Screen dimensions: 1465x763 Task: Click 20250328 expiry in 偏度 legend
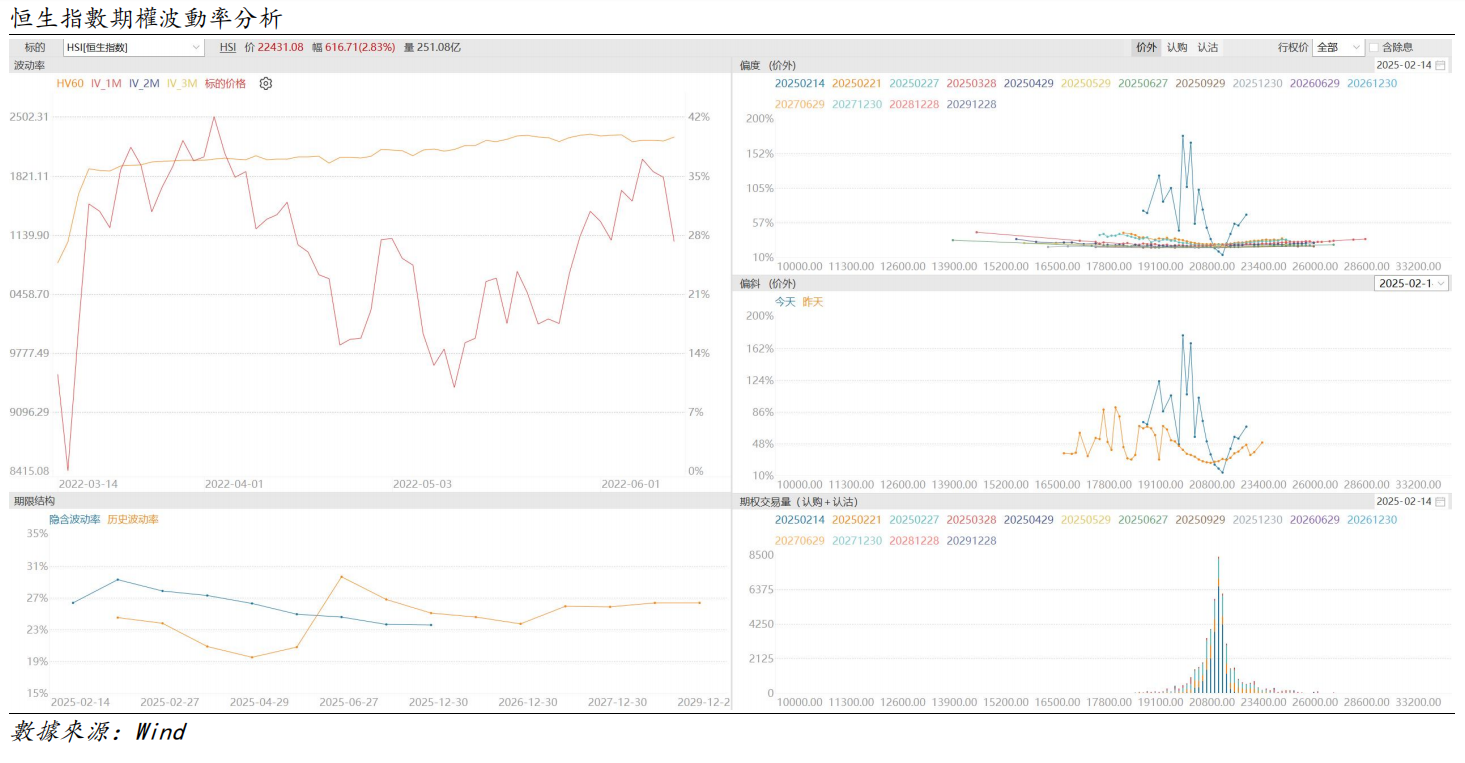(x=971, y=84)
